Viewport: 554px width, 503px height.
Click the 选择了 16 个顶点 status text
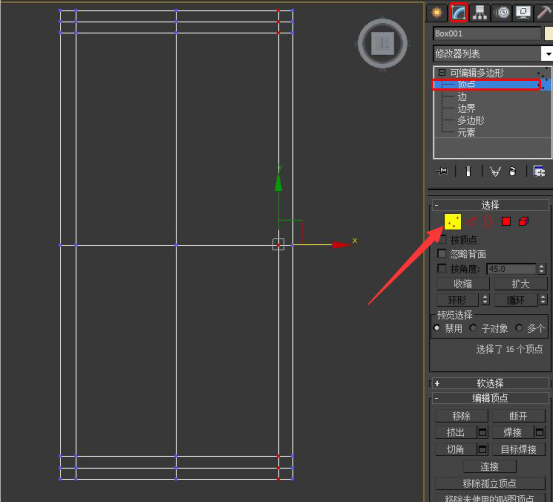click(509, 349)
